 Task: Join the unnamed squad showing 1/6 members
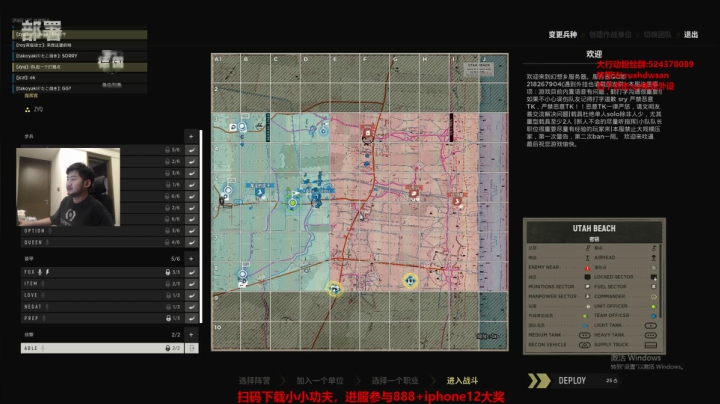point(191,184)
